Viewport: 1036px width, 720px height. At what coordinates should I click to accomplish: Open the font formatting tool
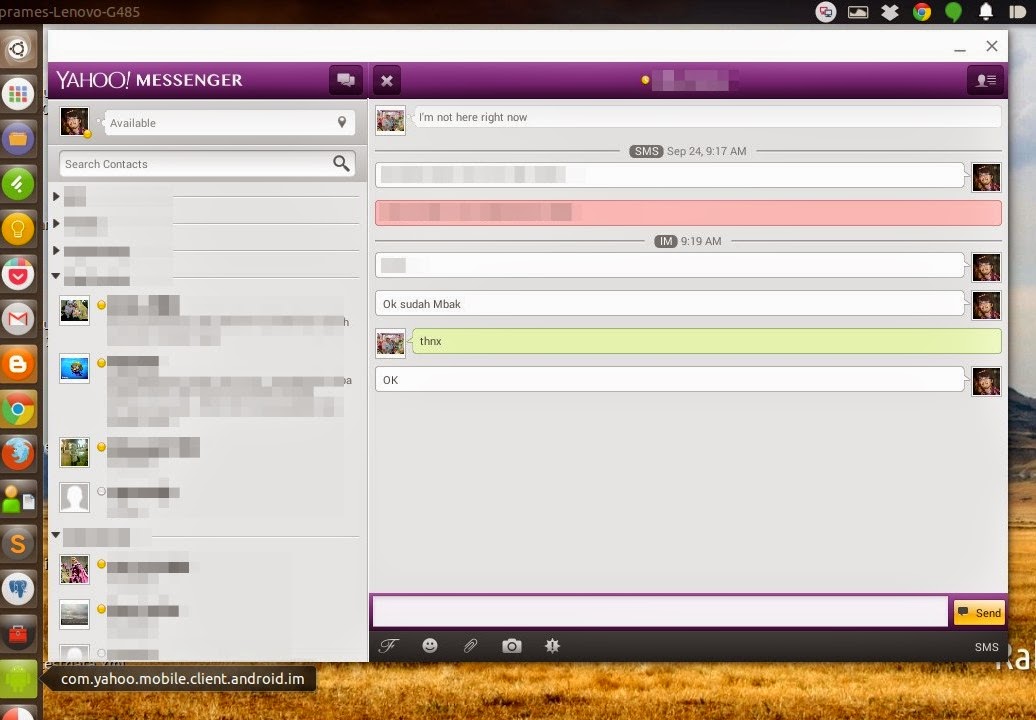388,646
